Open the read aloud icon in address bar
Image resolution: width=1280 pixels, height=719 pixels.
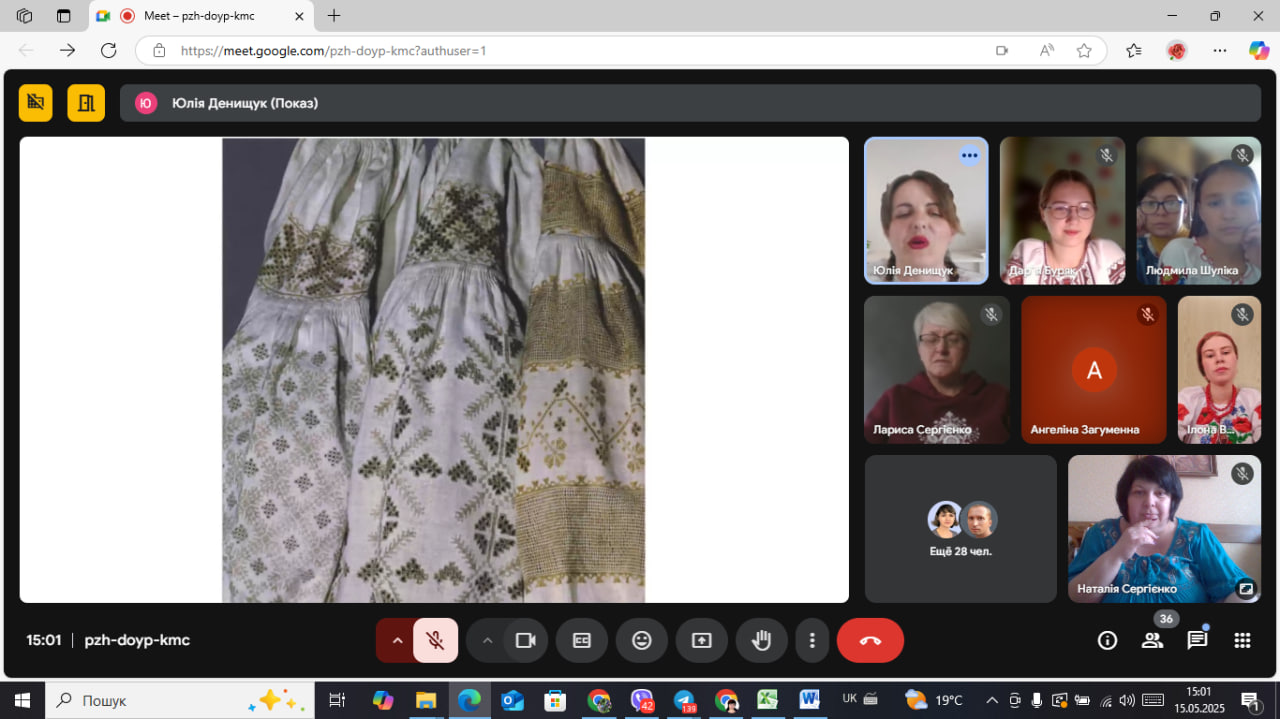(1047, 50)
